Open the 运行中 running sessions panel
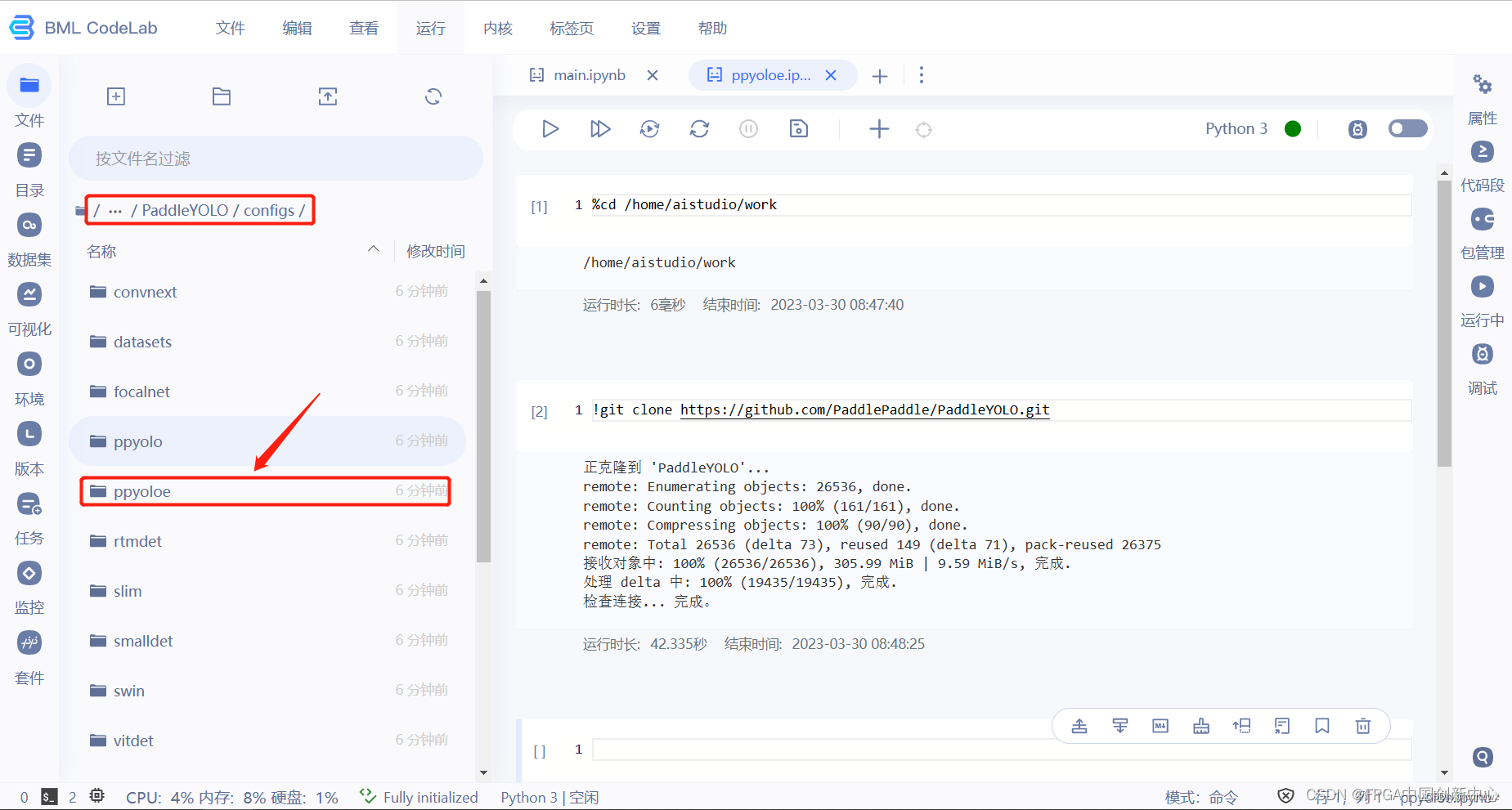 pyautogui.click(x=1483, y=301)
